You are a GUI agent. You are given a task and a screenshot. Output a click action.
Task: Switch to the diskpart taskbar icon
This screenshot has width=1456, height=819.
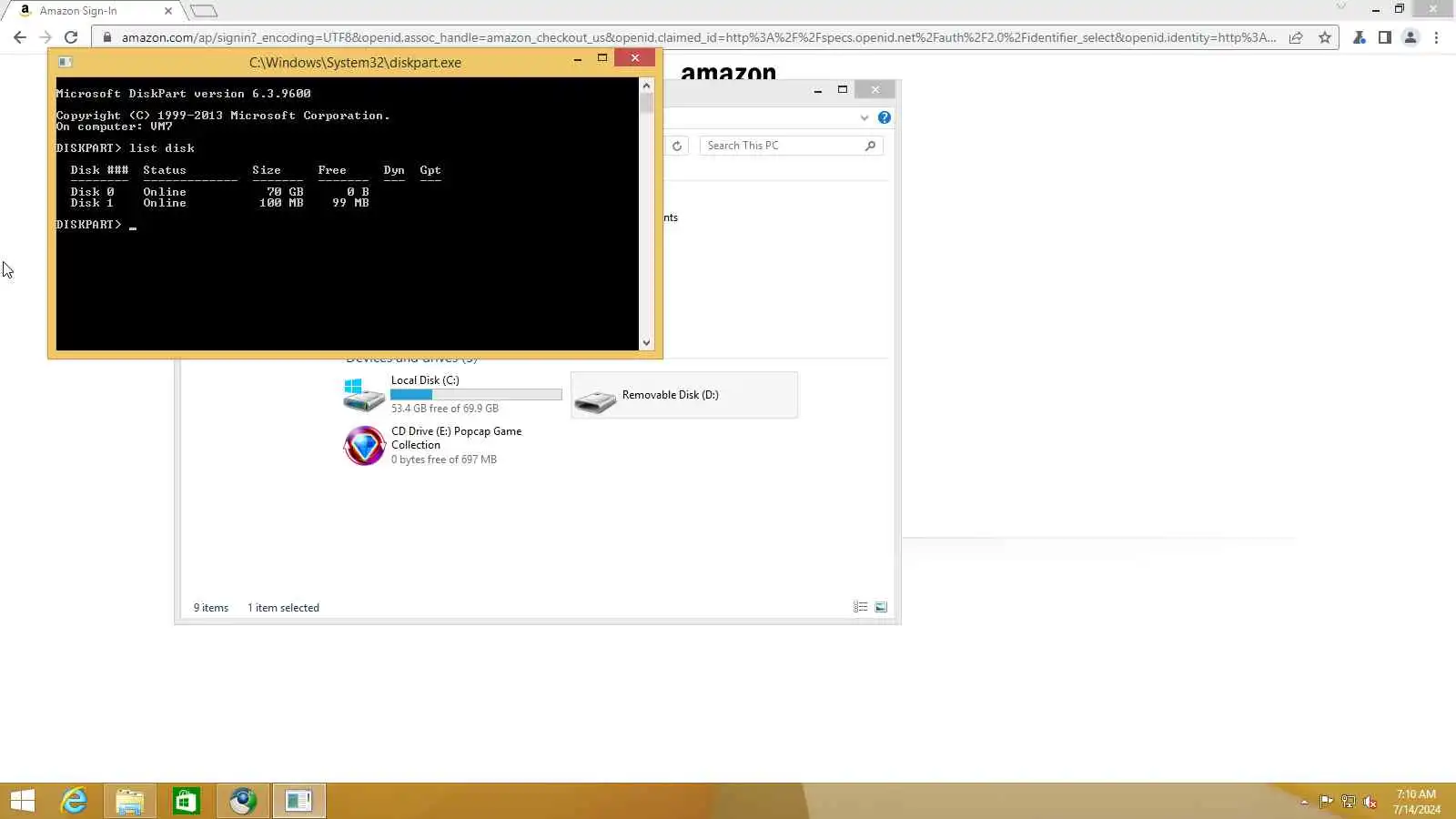298,801
